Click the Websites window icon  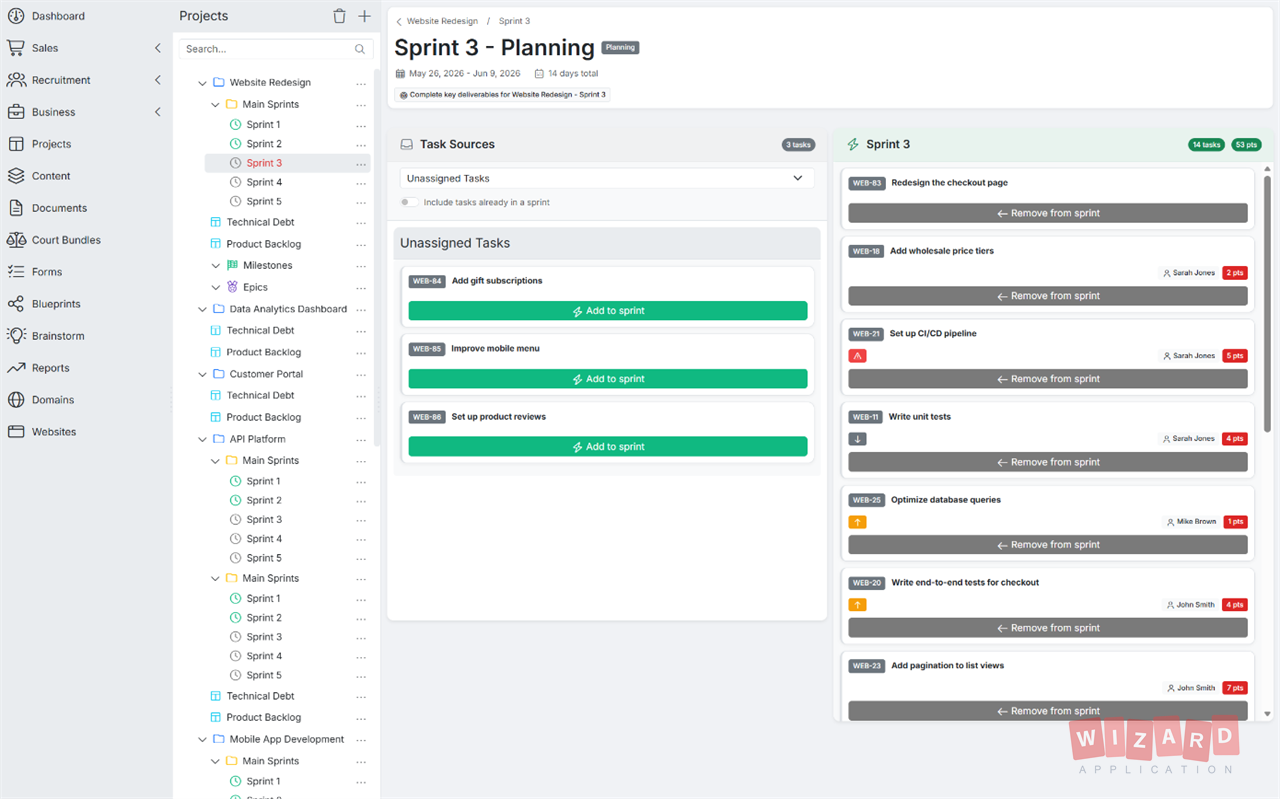15,432
